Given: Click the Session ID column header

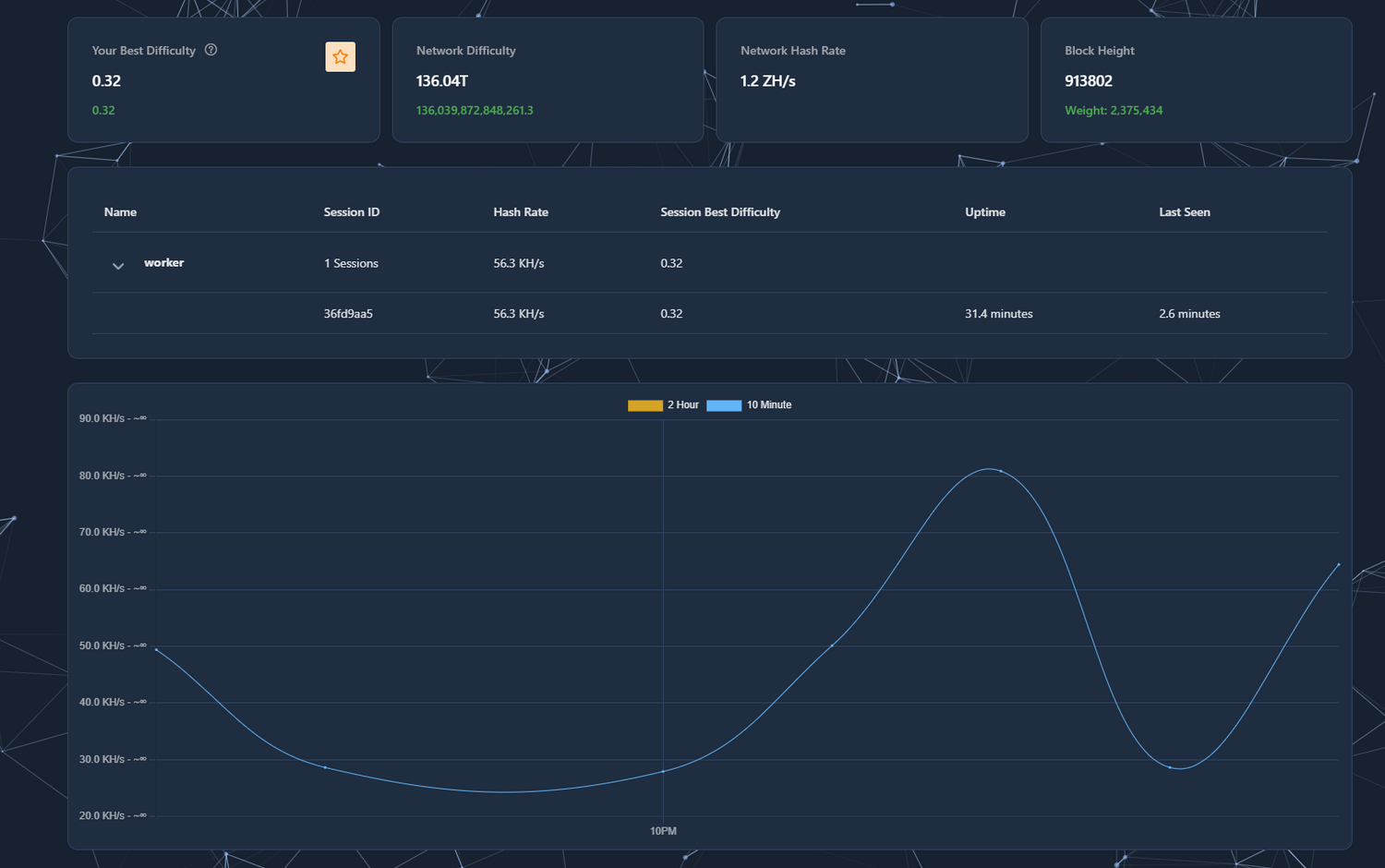Looking at the screenshot, I should pos(351,212).
